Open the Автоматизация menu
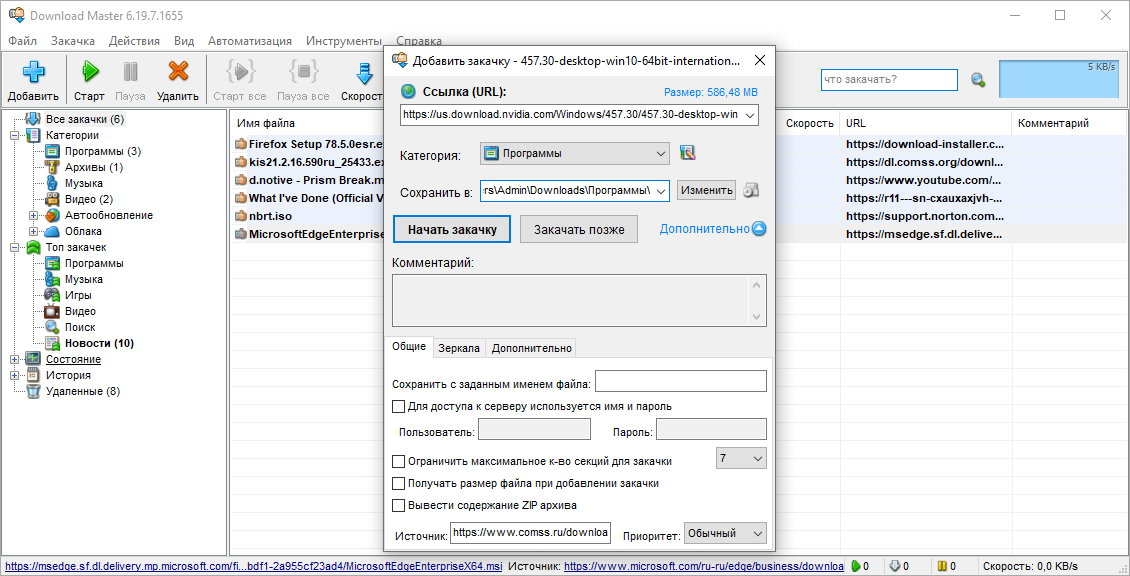The height and width of the screenshot is (576, 1130). [x=249, y=41]
